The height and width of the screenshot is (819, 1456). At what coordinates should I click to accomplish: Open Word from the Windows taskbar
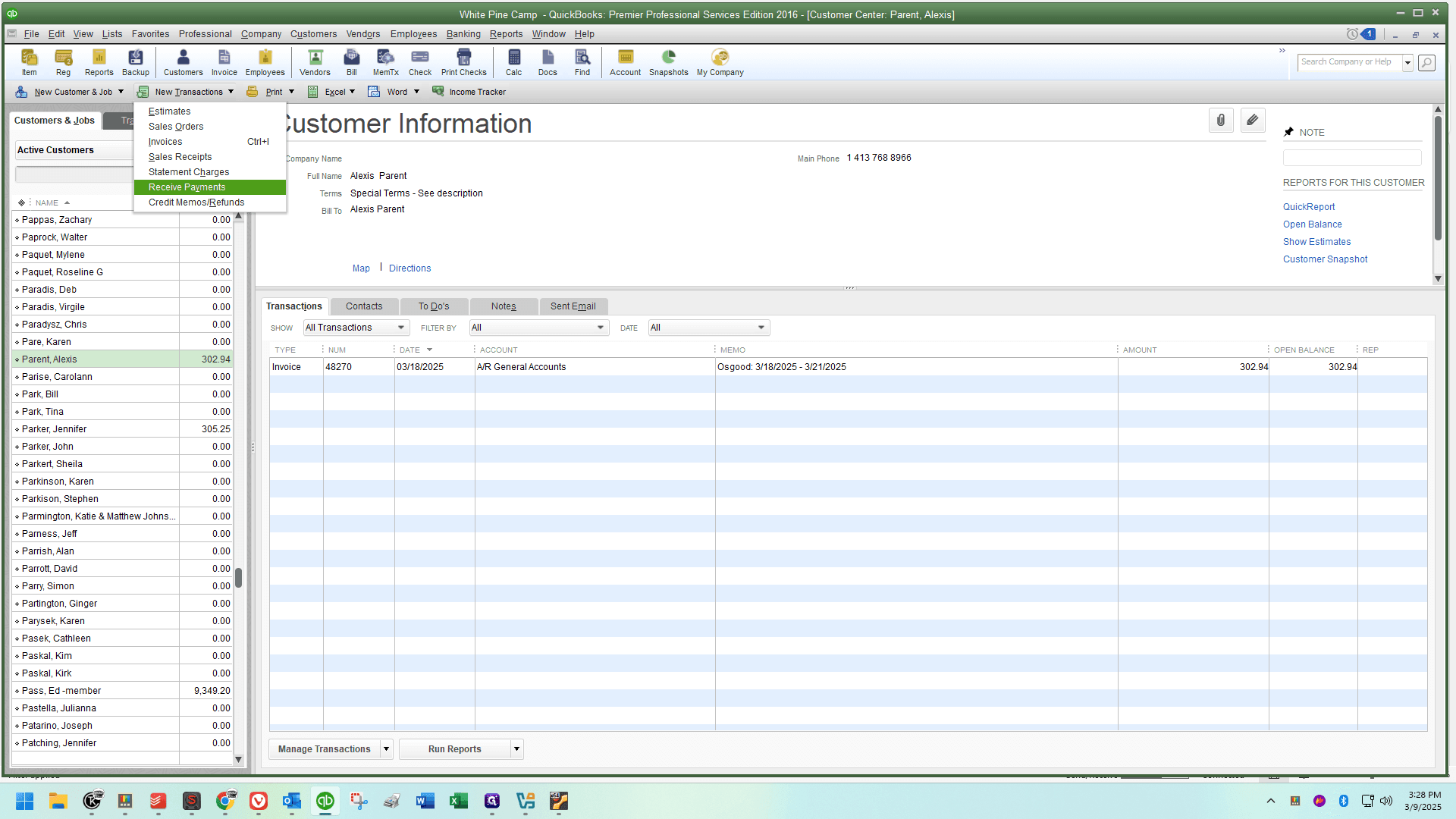coord(425,801)
